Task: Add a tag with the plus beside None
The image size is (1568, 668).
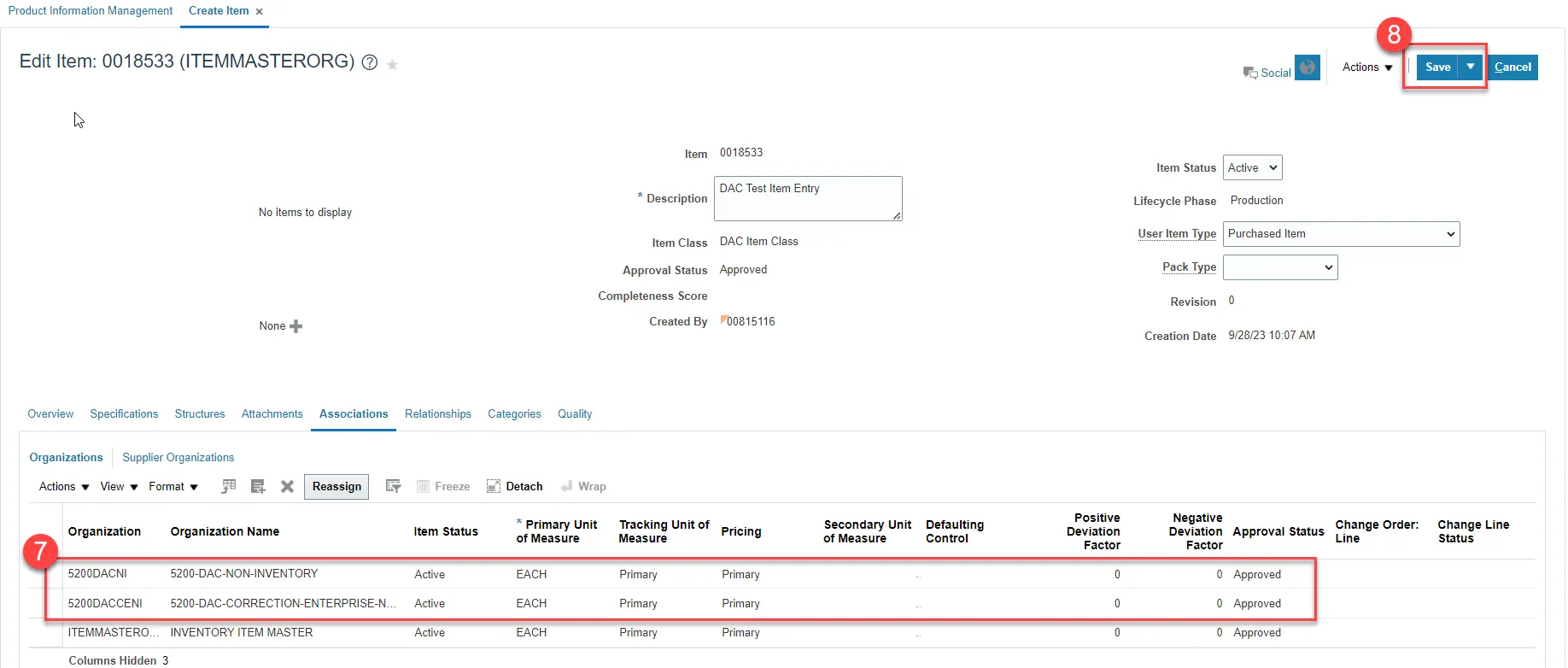Action: (x=296, y=326)
